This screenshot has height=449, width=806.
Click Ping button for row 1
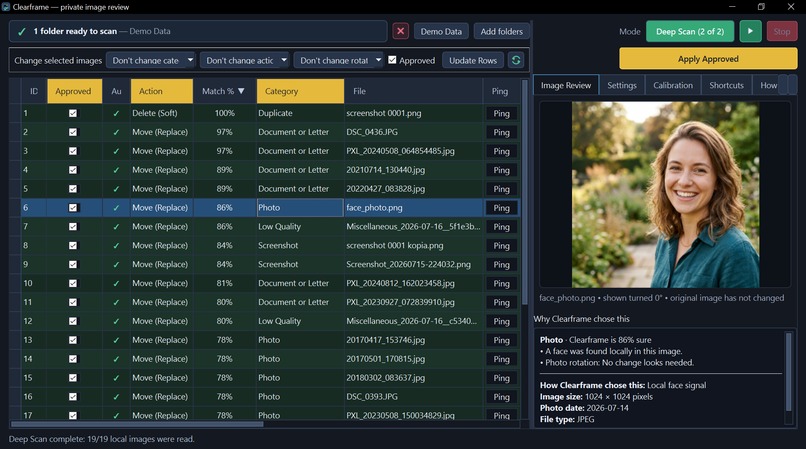coord(501,114)
